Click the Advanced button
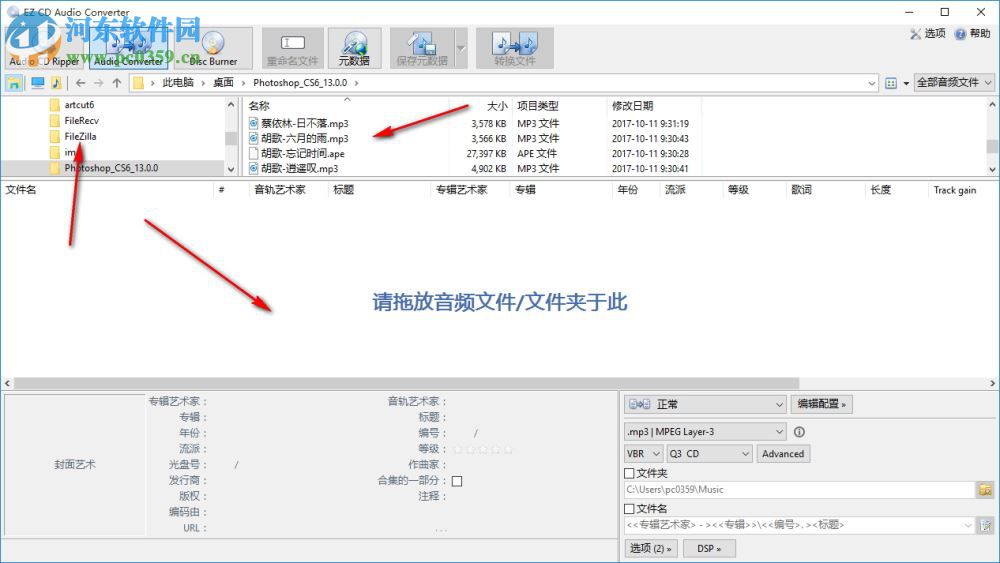 click(x=783, y=454)
